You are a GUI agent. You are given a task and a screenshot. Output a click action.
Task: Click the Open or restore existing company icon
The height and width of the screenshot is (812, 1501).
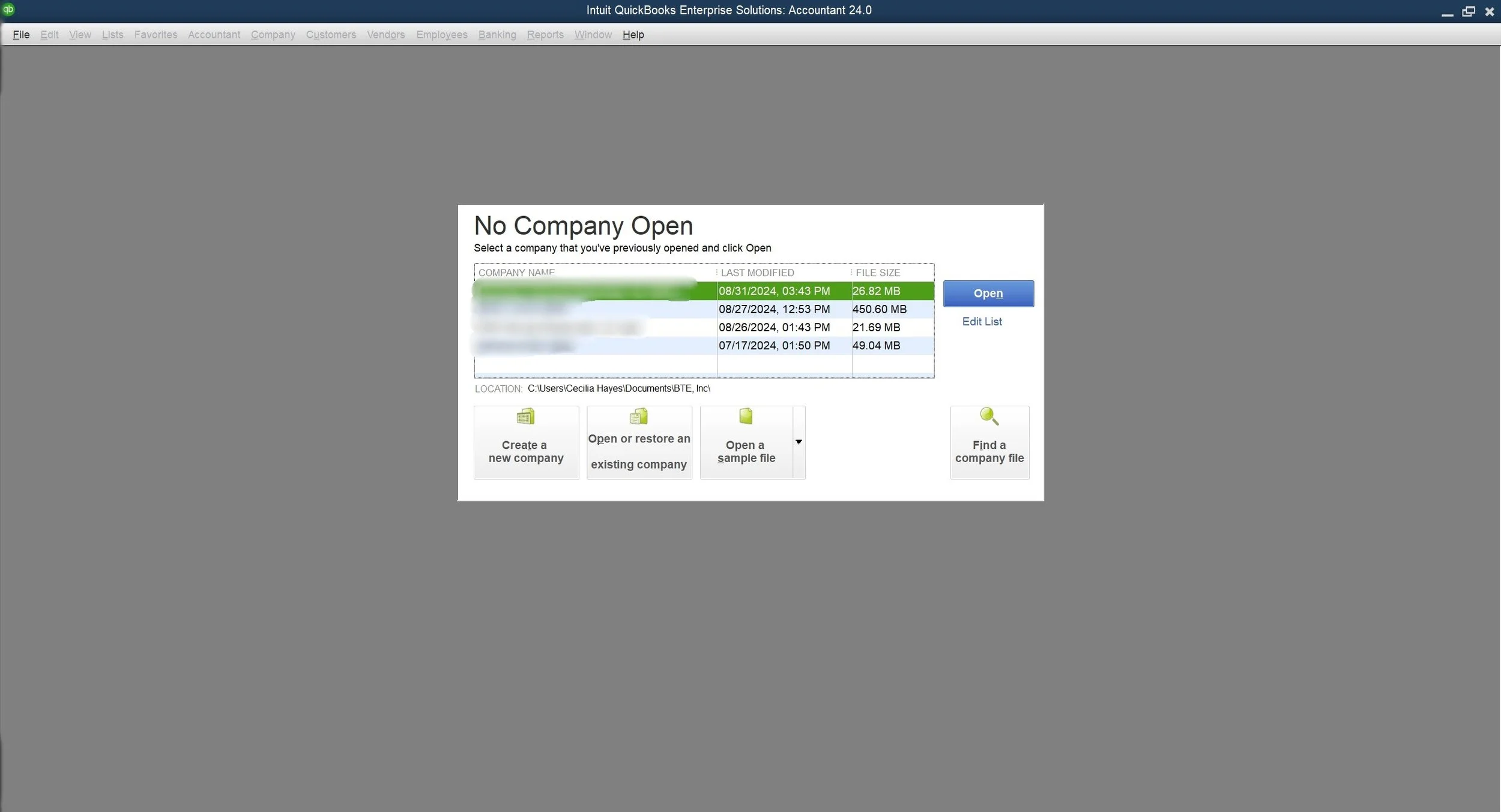point(639,417)
